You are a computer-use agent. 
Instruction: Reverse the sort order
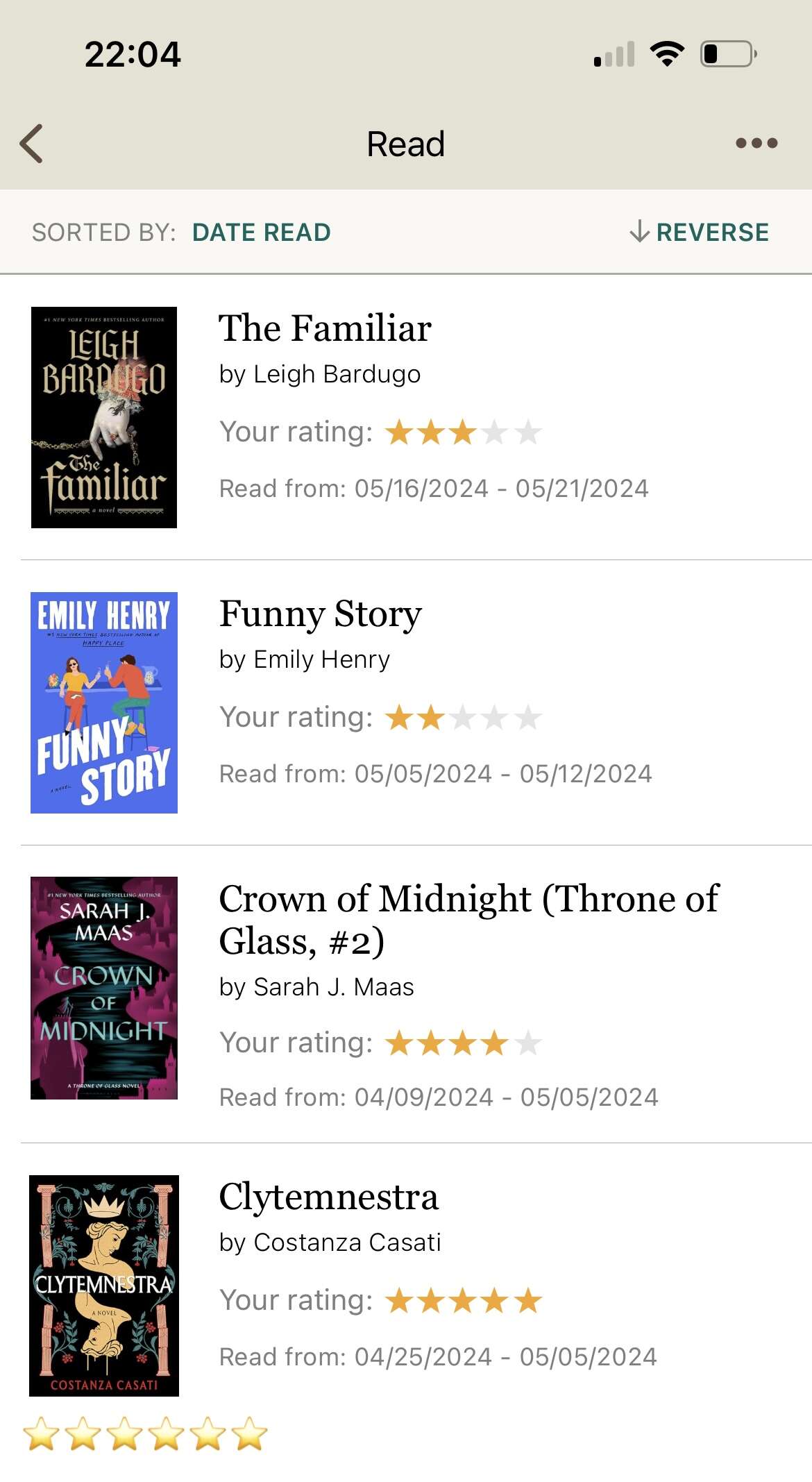tap(712, 232)
